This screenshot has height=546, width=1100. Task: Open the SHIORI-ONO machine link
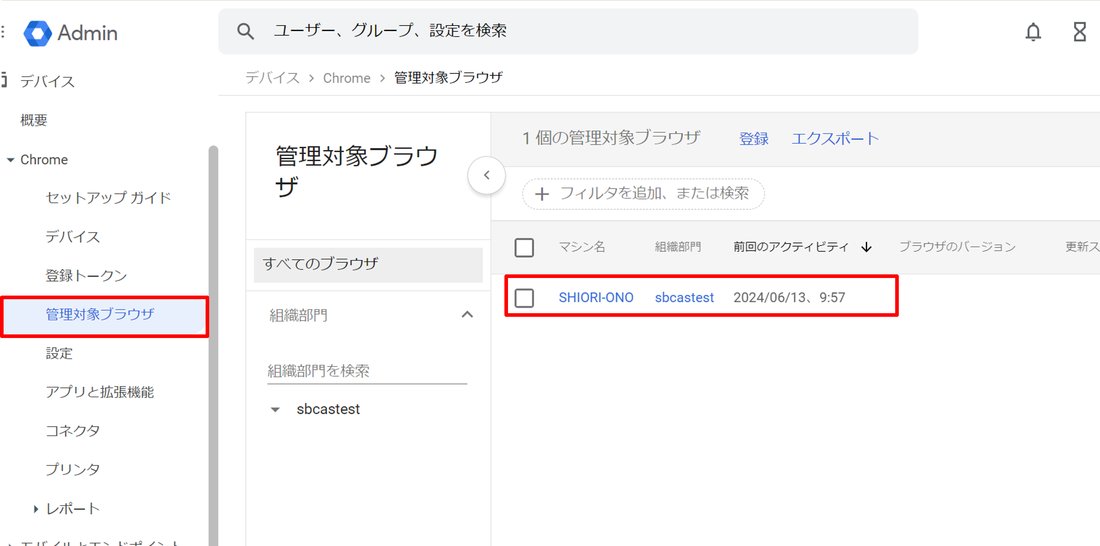[596, 298]
